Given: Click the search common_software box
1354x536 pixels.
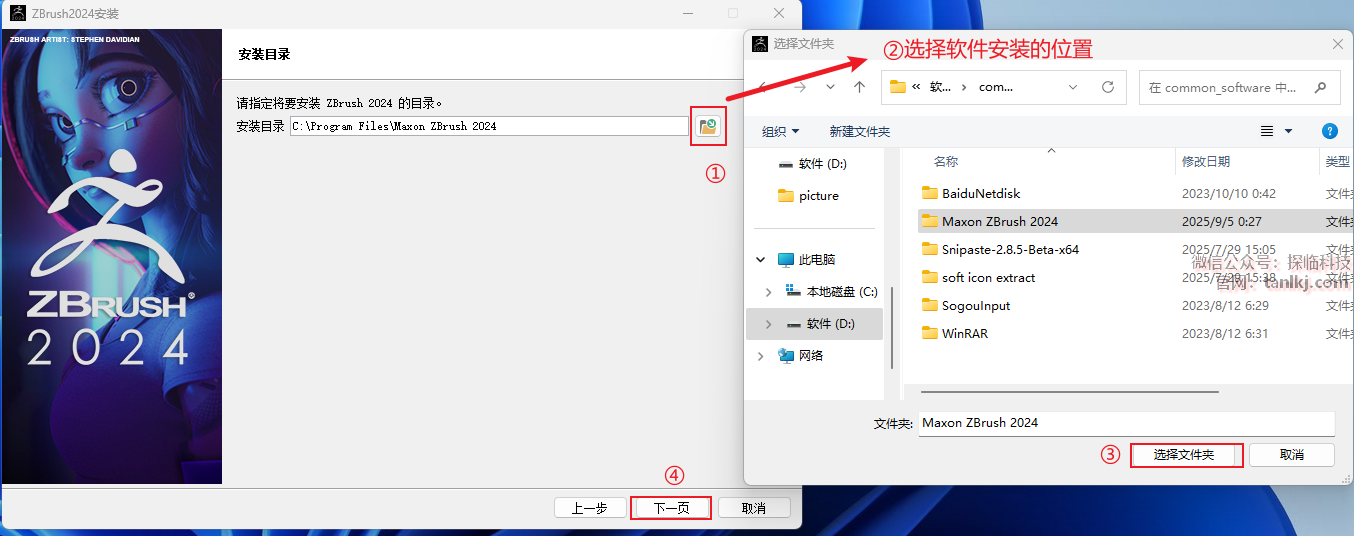Looking at the screenshot, I should pyautogui.click(x=1239, y=87).
